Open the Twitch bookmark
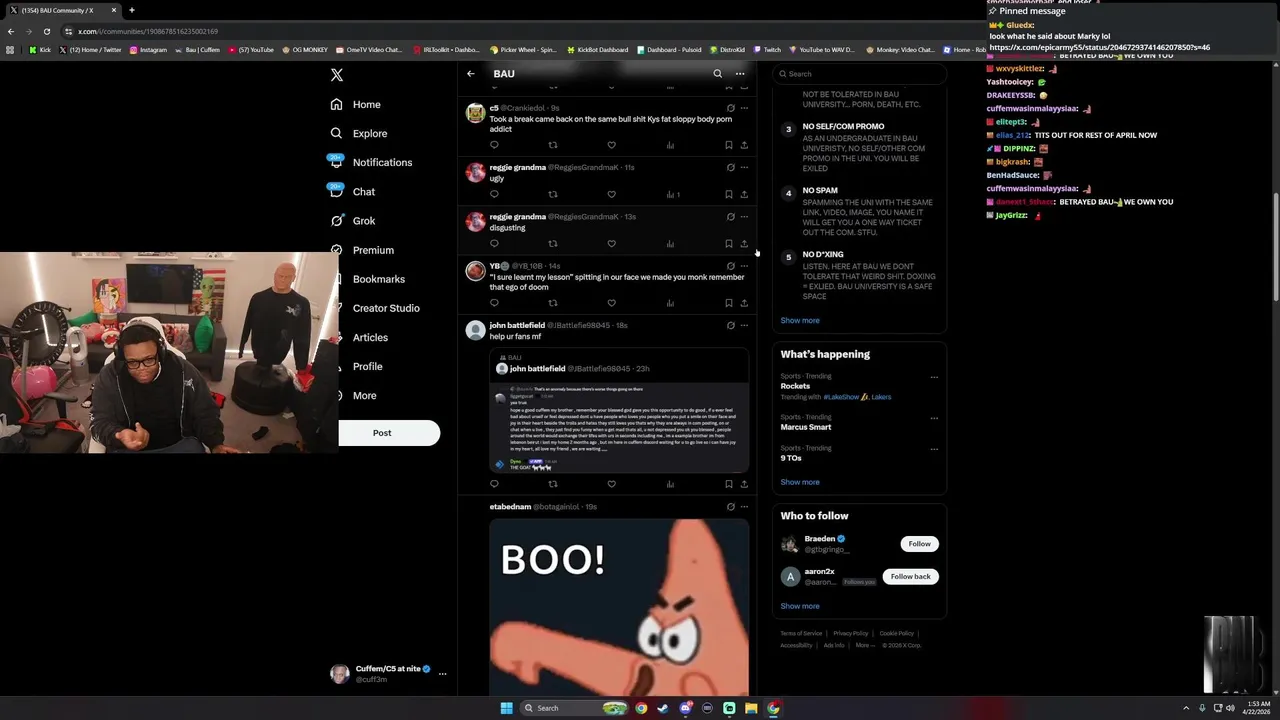This screenshot has width=1280, height=720. point(767,49)
